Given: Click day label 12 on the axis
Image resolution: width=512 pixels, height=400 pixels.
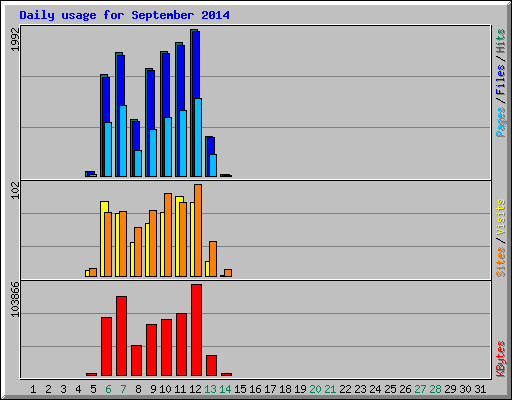Looking at the screenshot, I should pos(195,389).
